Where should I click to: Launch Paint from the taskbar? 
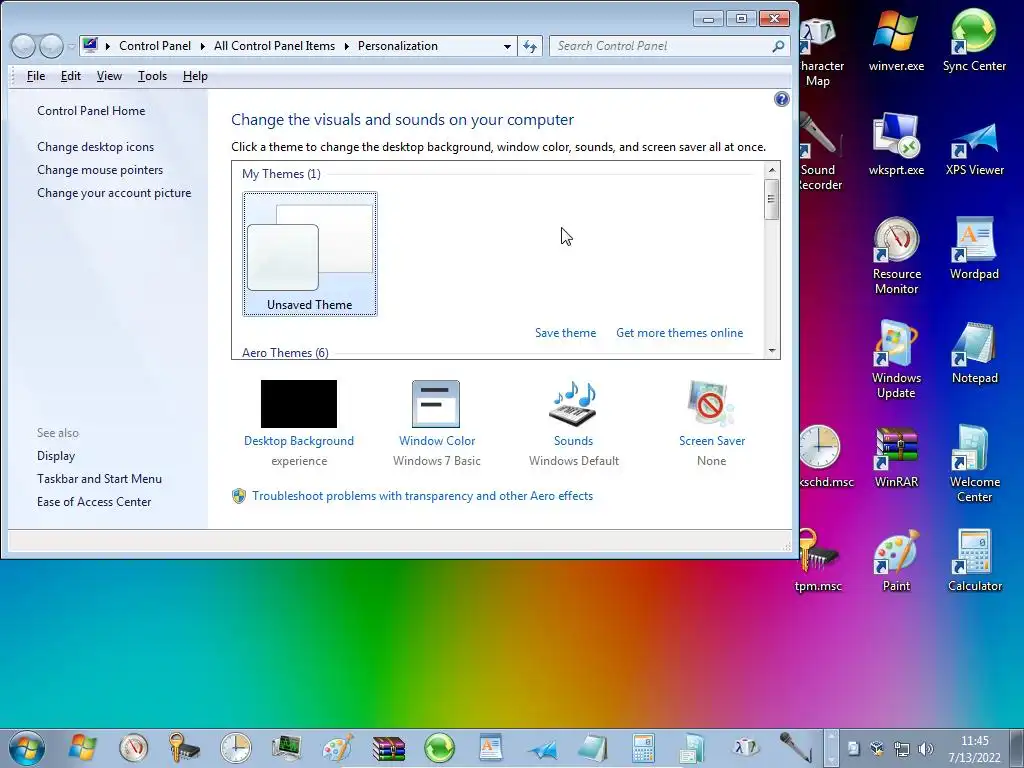338,748
